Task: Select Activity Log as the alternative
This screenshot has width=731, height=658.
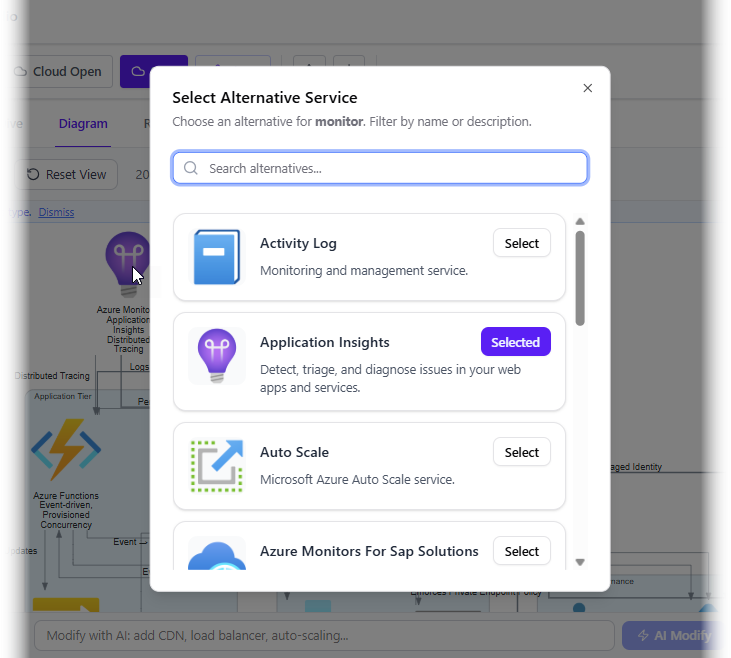Action: (521, 243)
